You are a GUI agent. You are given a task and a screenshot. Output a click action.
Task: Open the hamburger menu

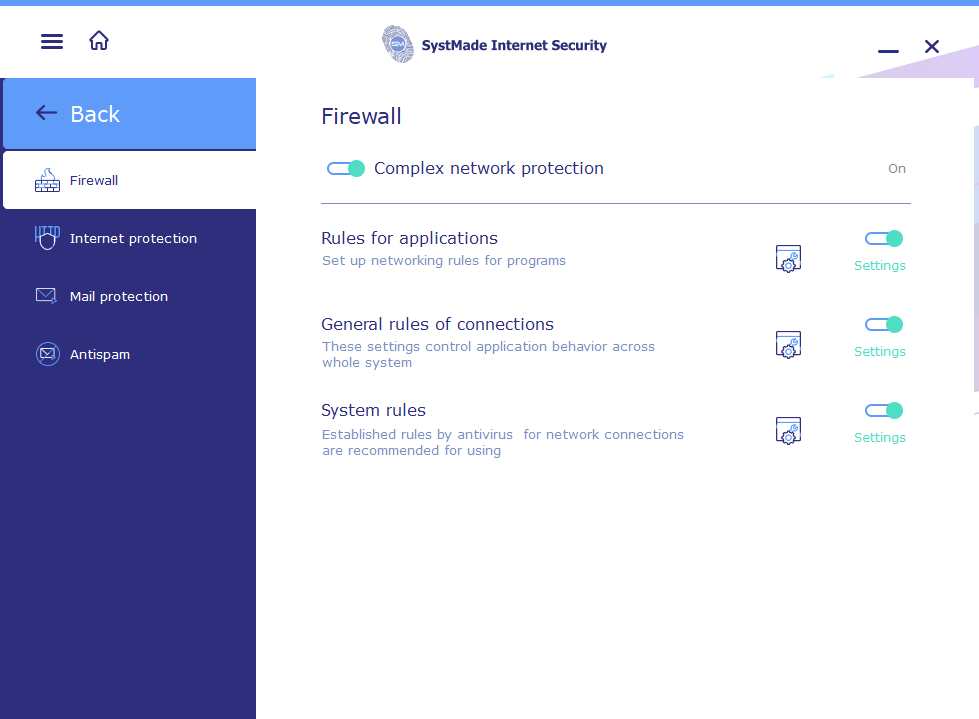click(51, 41)
